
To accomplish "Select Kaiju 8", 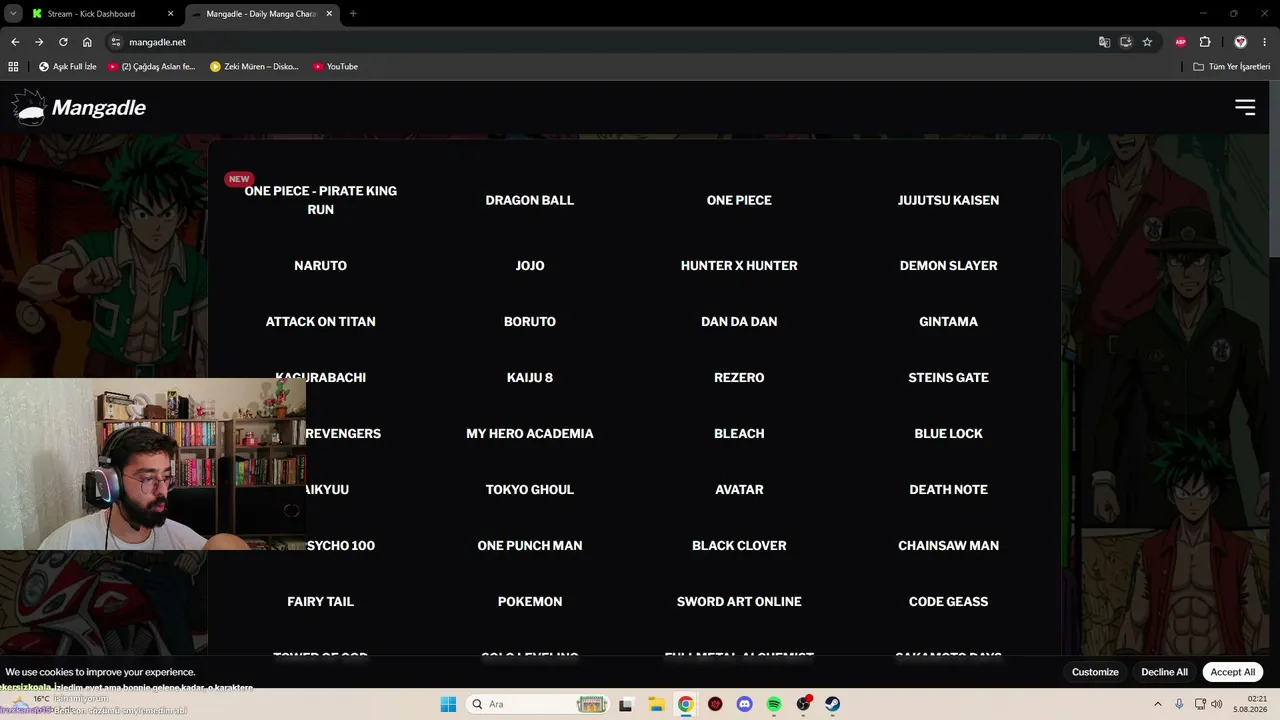I will (x=530, y=378).
